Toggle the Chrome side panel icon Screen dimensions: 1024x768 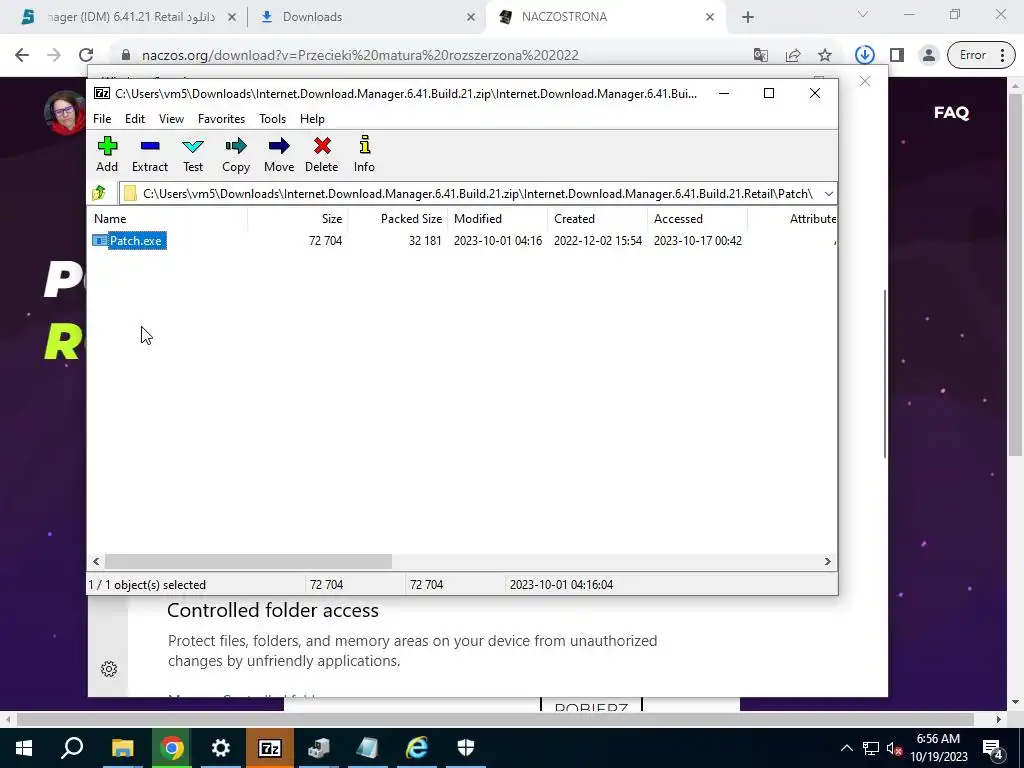click(897, 55)
